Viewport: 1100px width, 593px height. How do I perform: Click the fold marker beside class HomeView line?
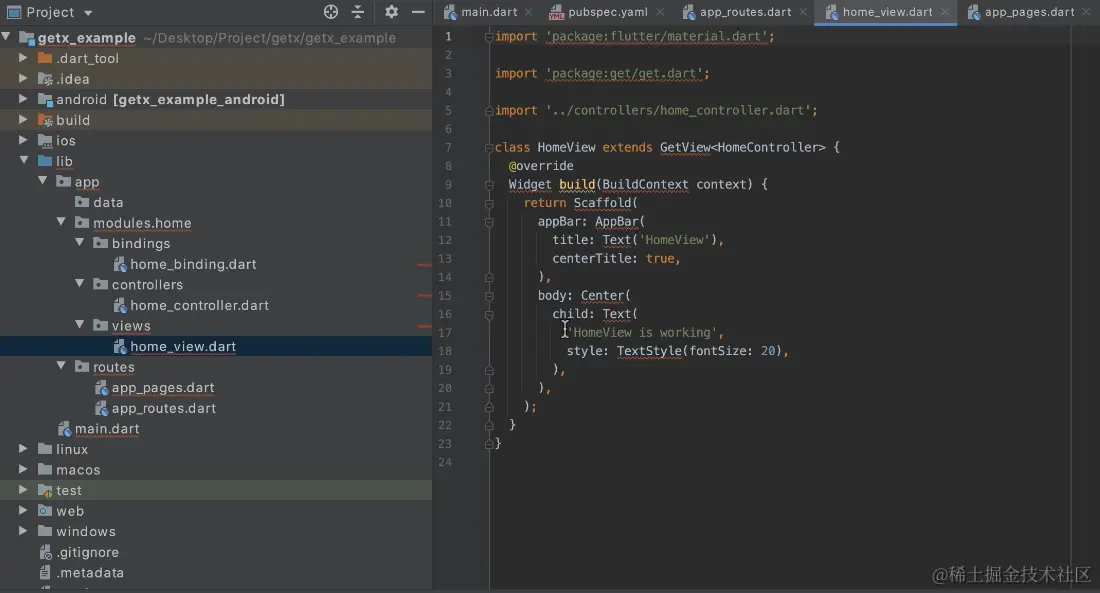tap(489, 148)
